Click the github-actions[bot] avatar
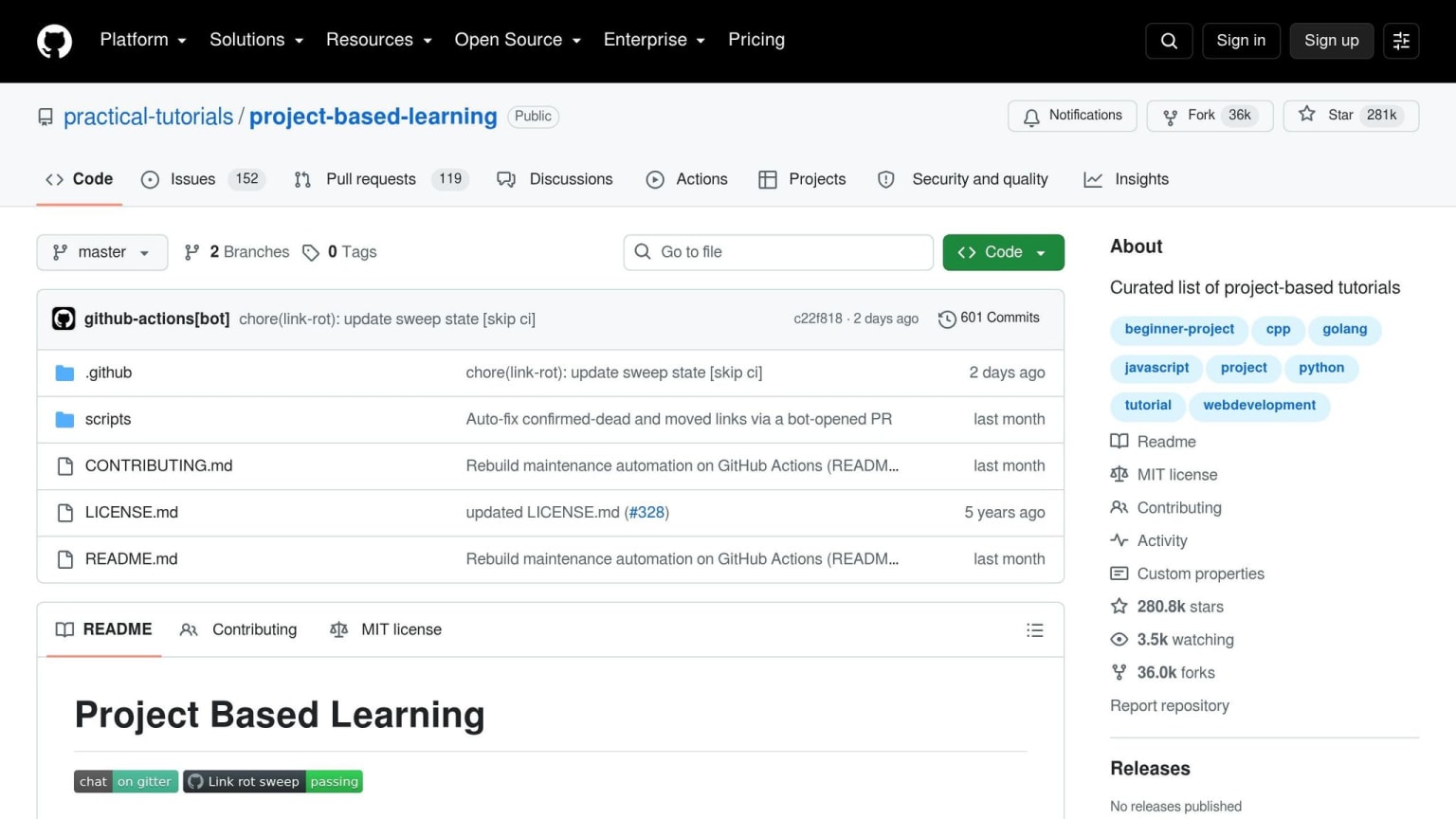The height and width of the screenshot is (819, 1456). point(64,318)
